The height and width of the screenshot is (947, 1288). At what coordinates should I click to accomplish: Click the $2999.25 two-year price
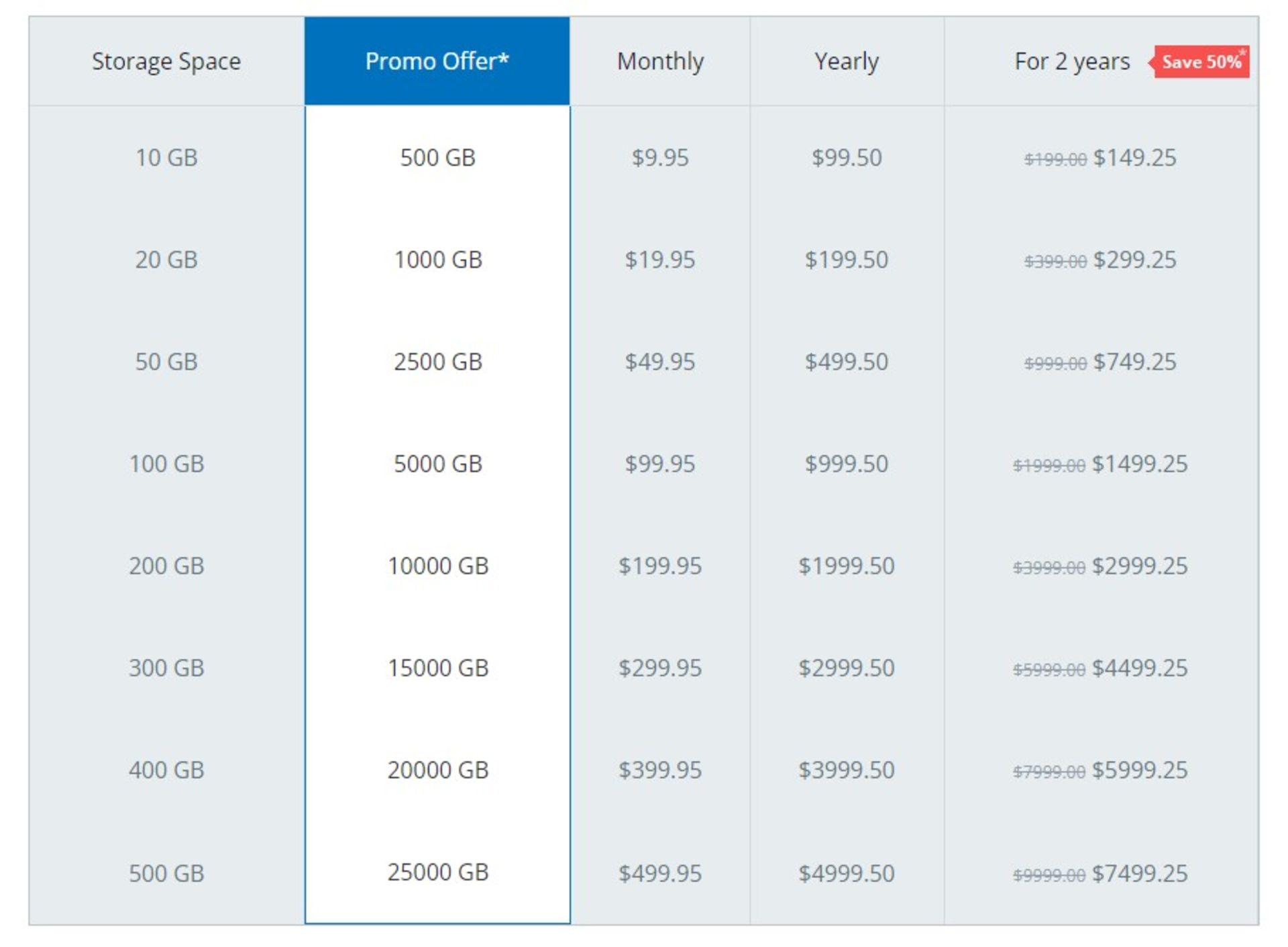coord(1140,566)
